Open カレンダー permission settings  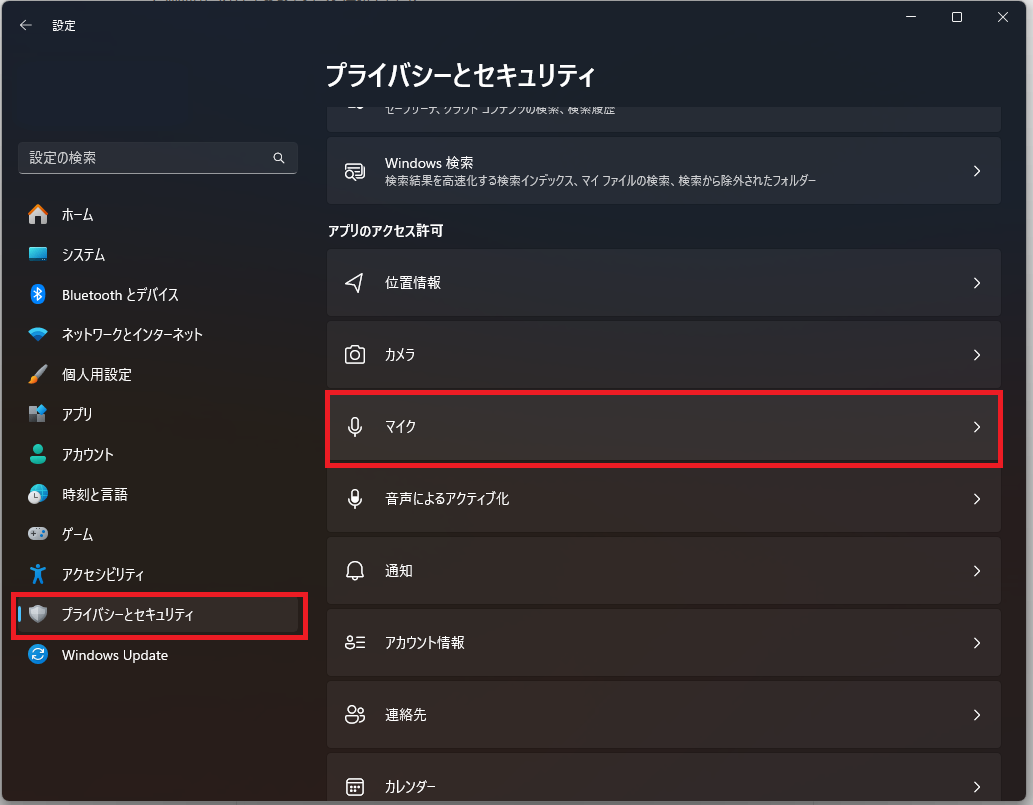pyautogui.click(x=663, y=778)
